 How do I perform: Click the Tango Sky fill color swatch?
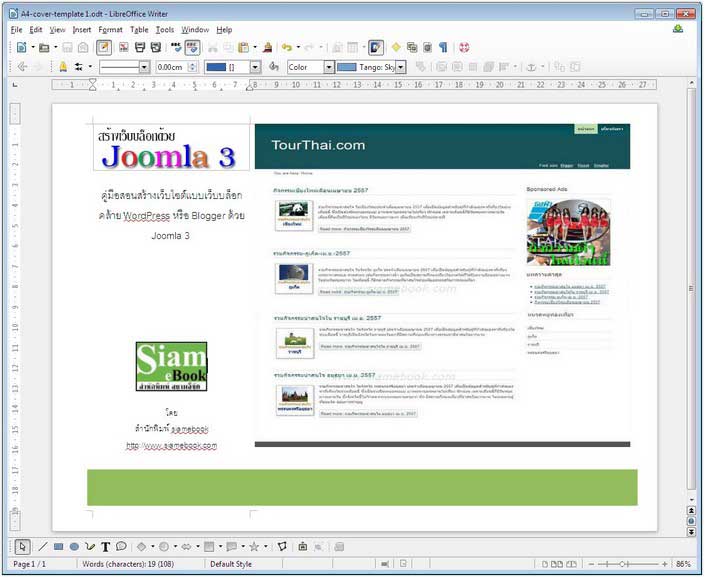point(347,67)
